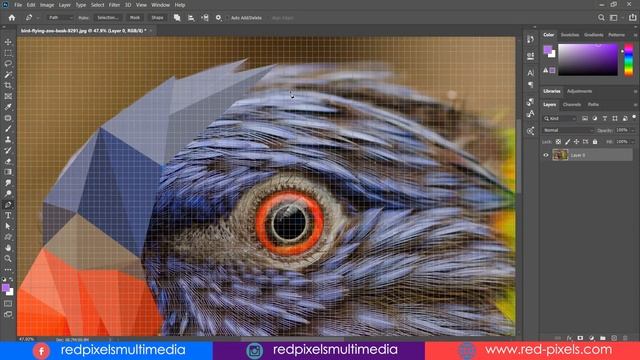Select the Dodge tool
640x360 pixels.
8,193
